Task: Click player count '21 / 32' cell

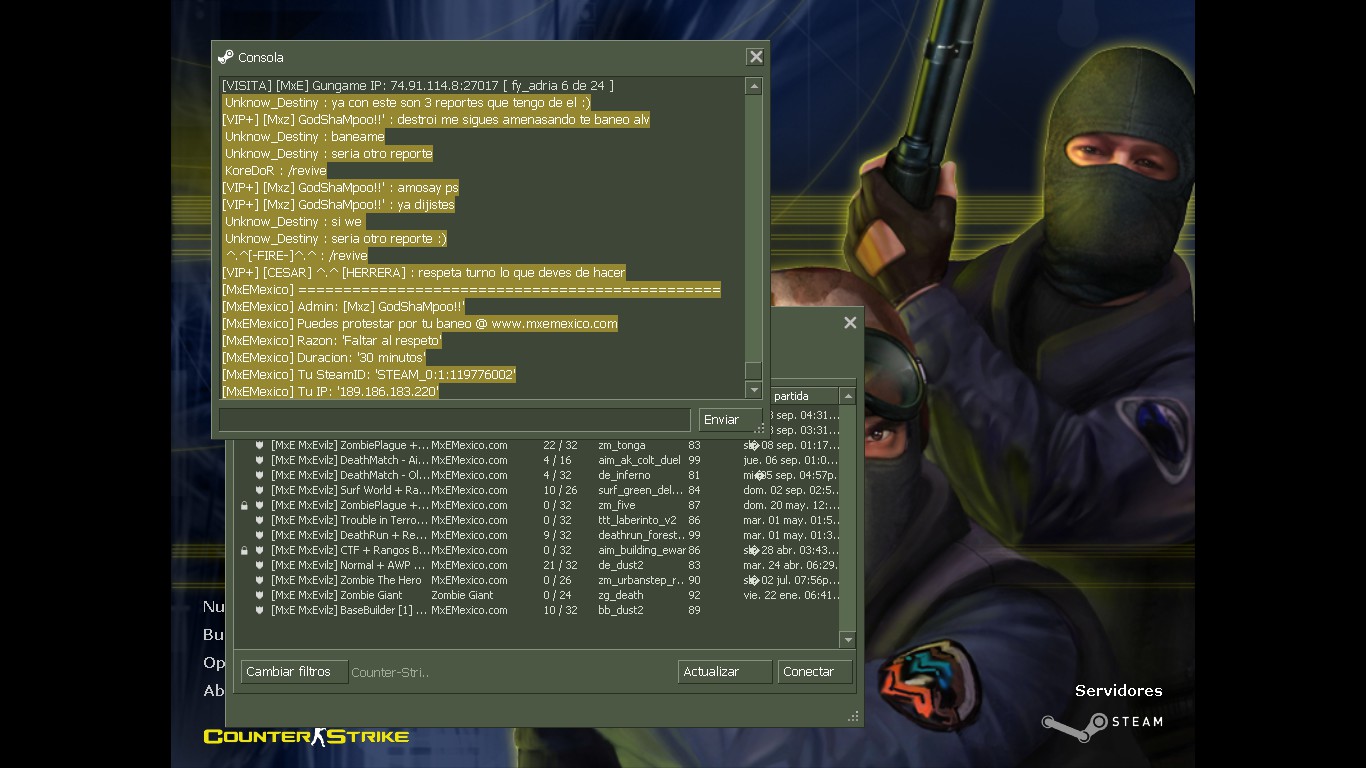Action: coord(560,565)
